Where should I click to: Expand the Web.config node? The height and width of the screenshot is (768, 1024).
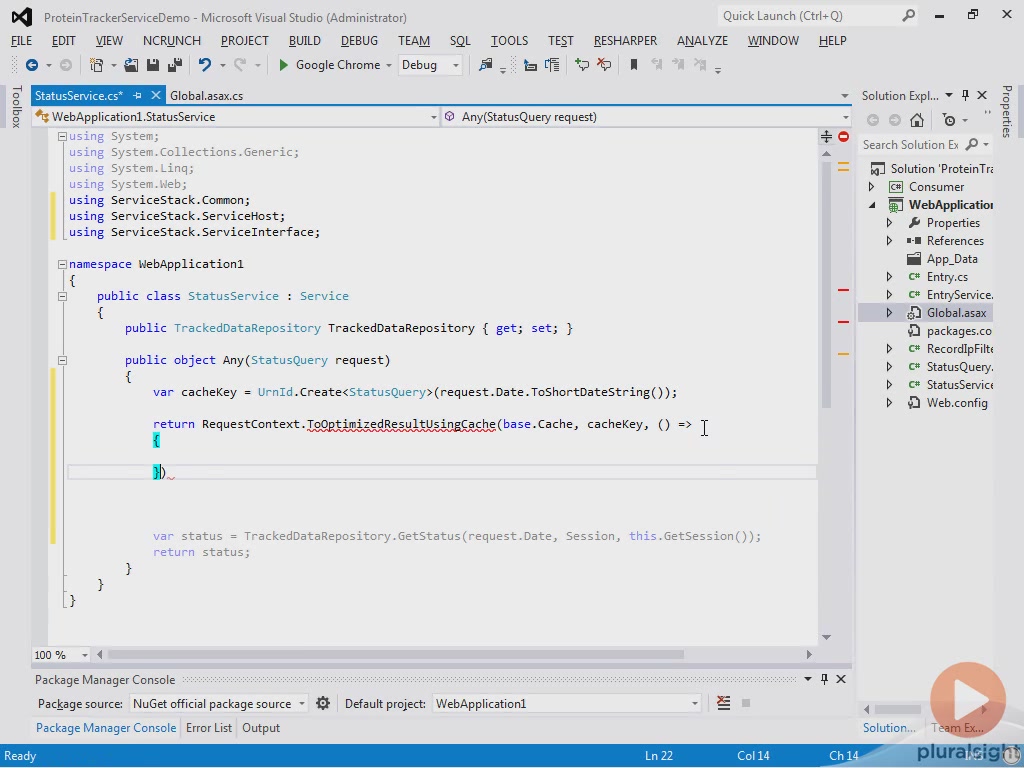pyautogui.click(x=889, y=403)
